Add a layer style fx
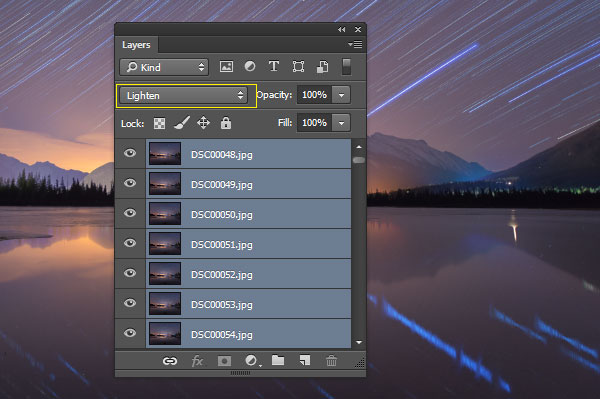The height and width of the screenshot is (399, 600). coord(197,361)
